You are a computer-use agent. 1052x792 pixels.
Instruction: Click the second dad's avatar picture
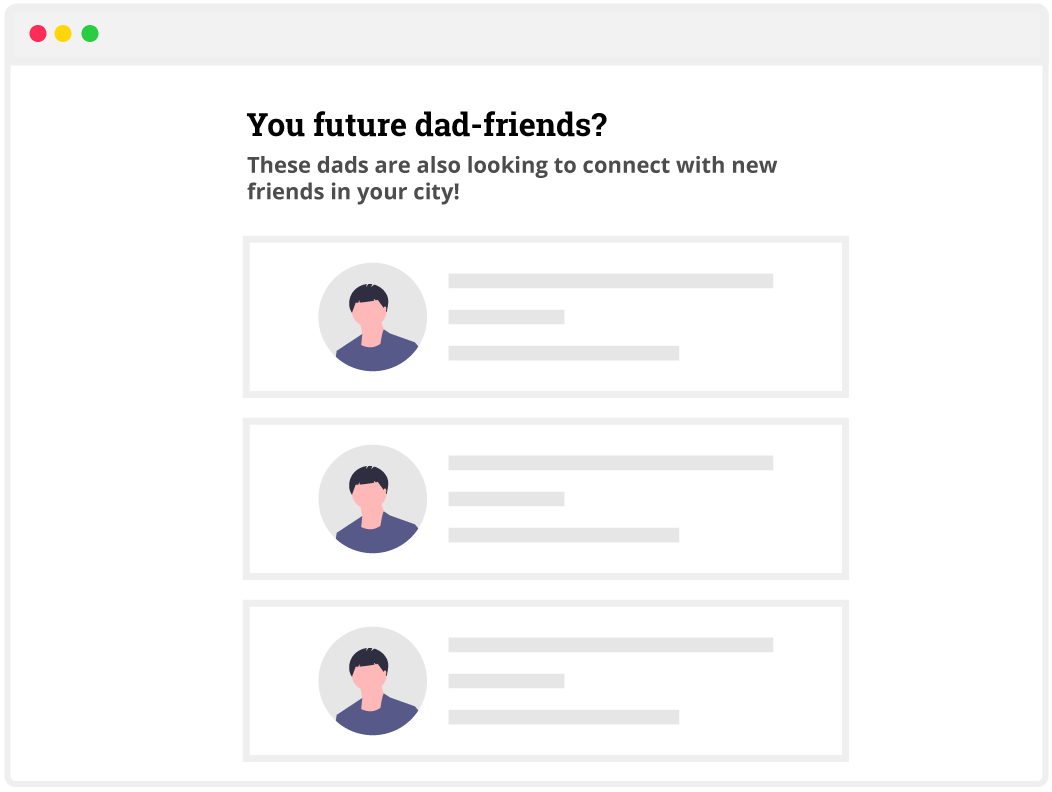(372, 499)
